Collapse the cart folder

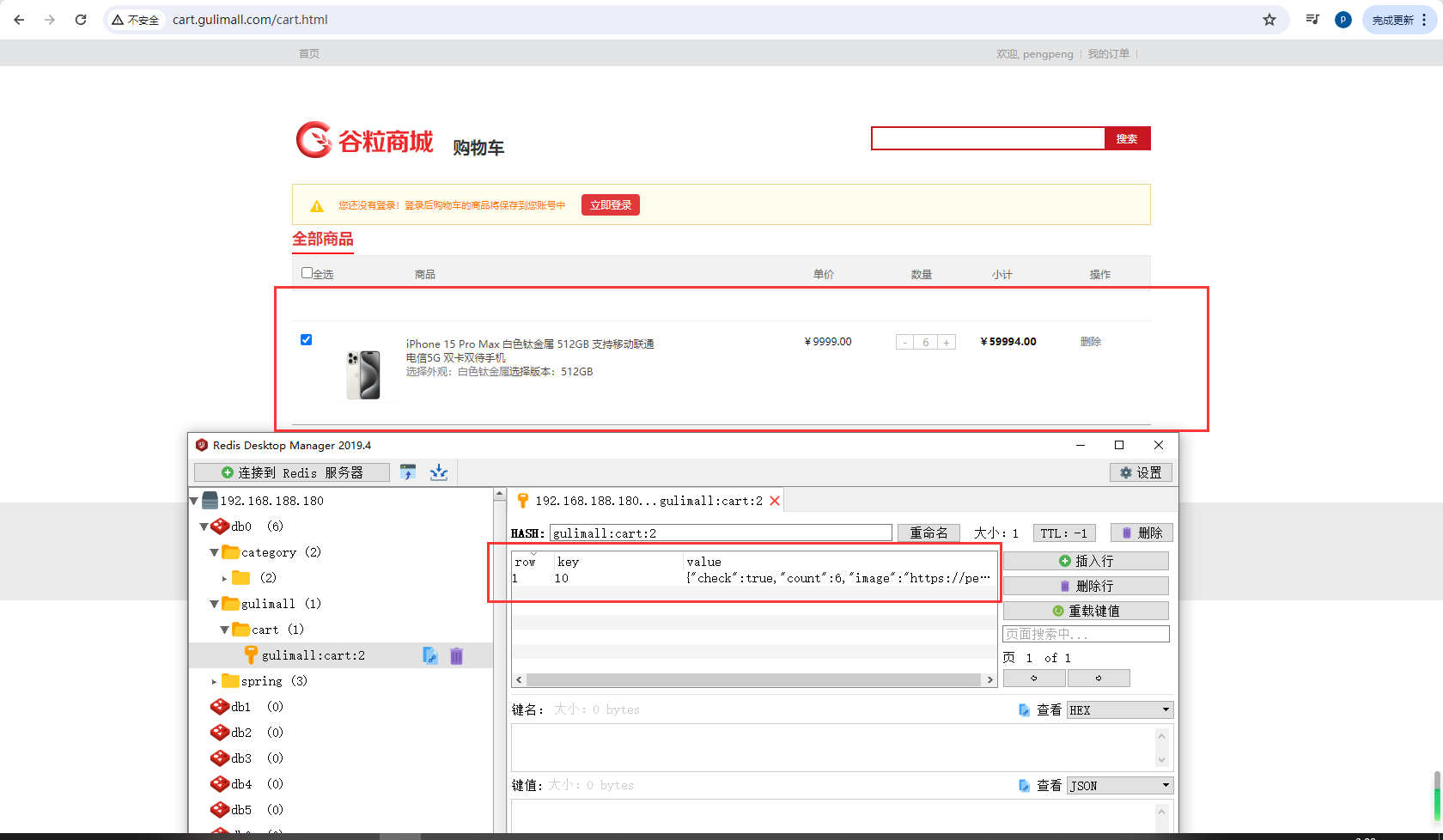(x=225, y=630)
